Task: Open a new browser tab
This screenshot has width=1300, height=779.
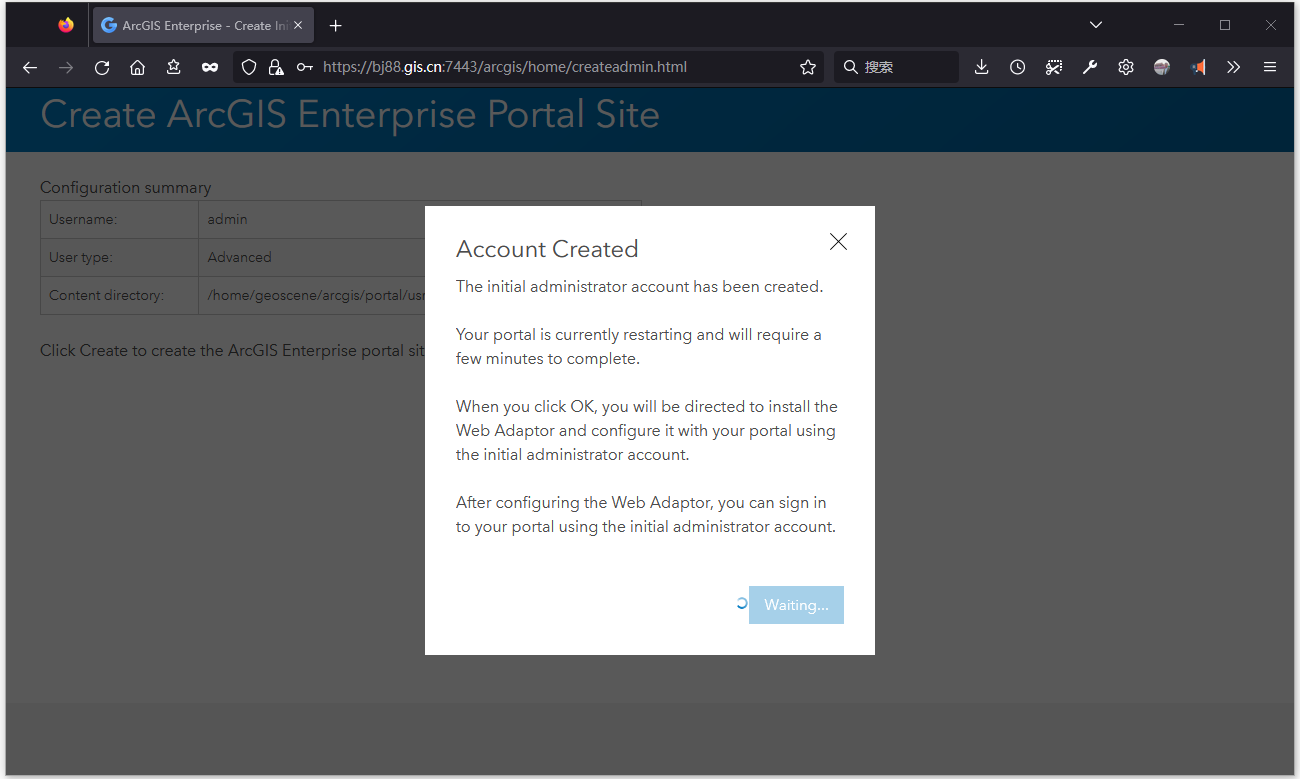Action: tap(336, 25)
